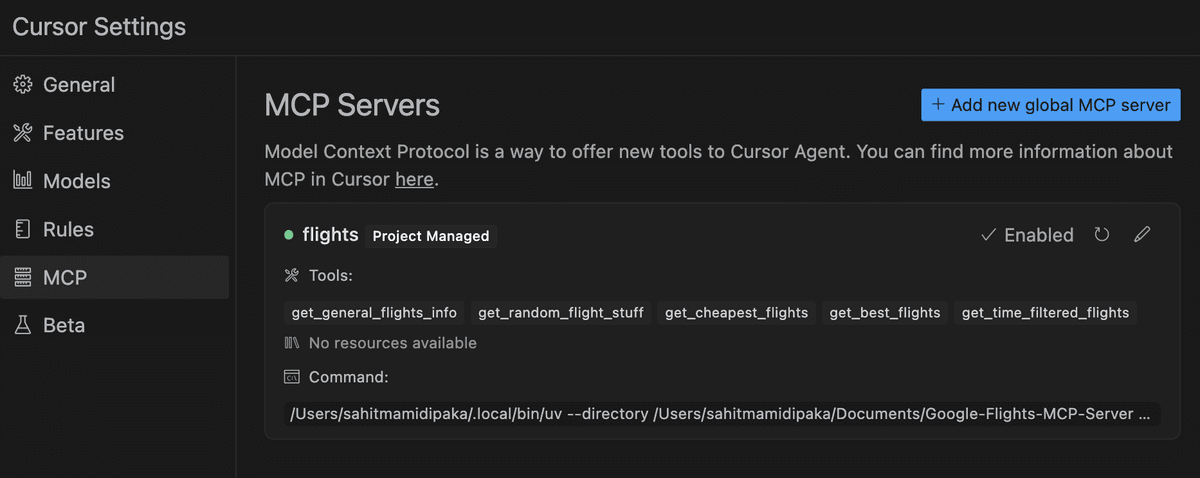Image resolution: width=1200 pixels, height=478 pixels.
Task: Click the General gear icon
Action: [x=22, y=85]
